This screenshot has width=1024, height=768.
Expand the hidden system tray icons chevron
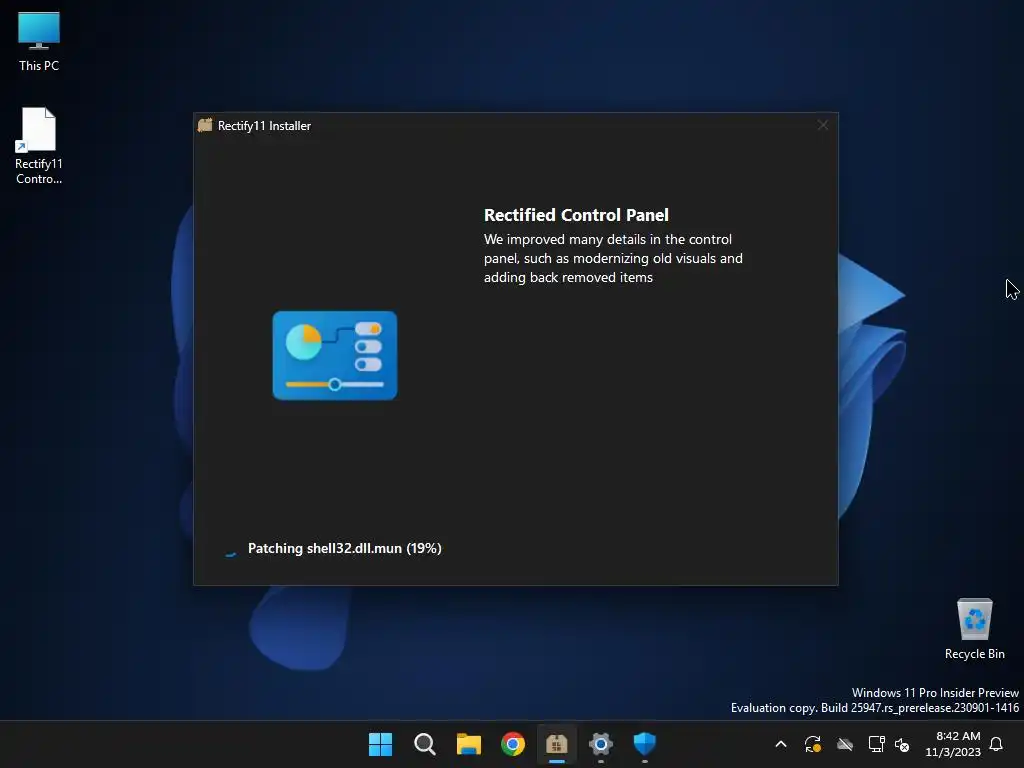coord(780,744)
